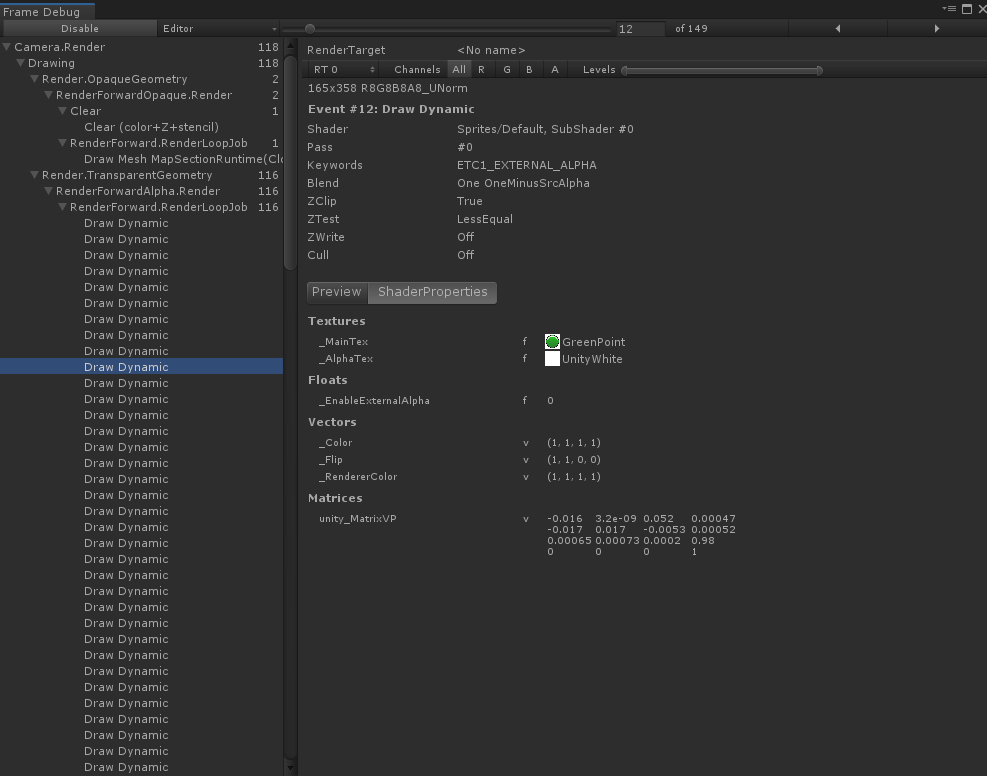This screenshot has width=987, height=776.
Task: Click the GreenPoint texture thumbnail
Action: pos(551,341)
